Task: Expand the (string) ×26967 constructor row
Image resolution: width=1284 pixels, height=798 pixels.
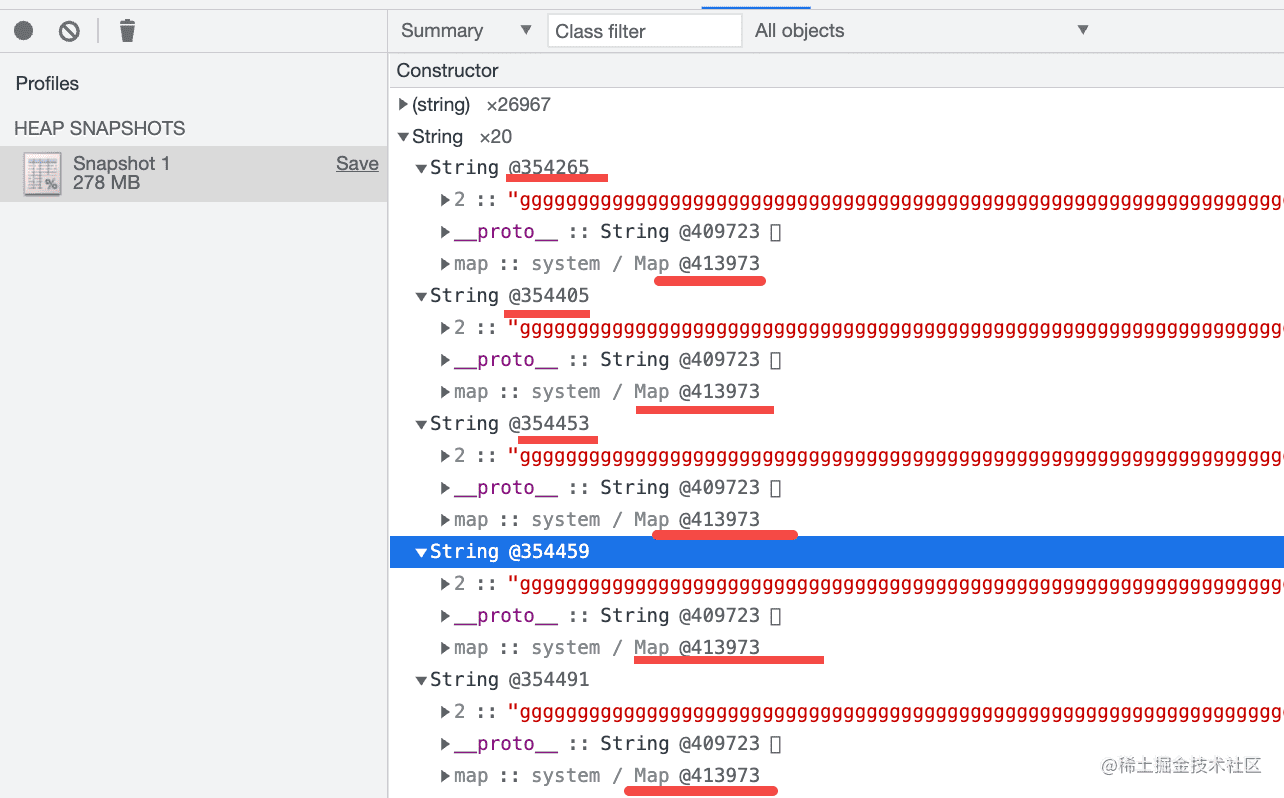Action: (x=403, y=105)
